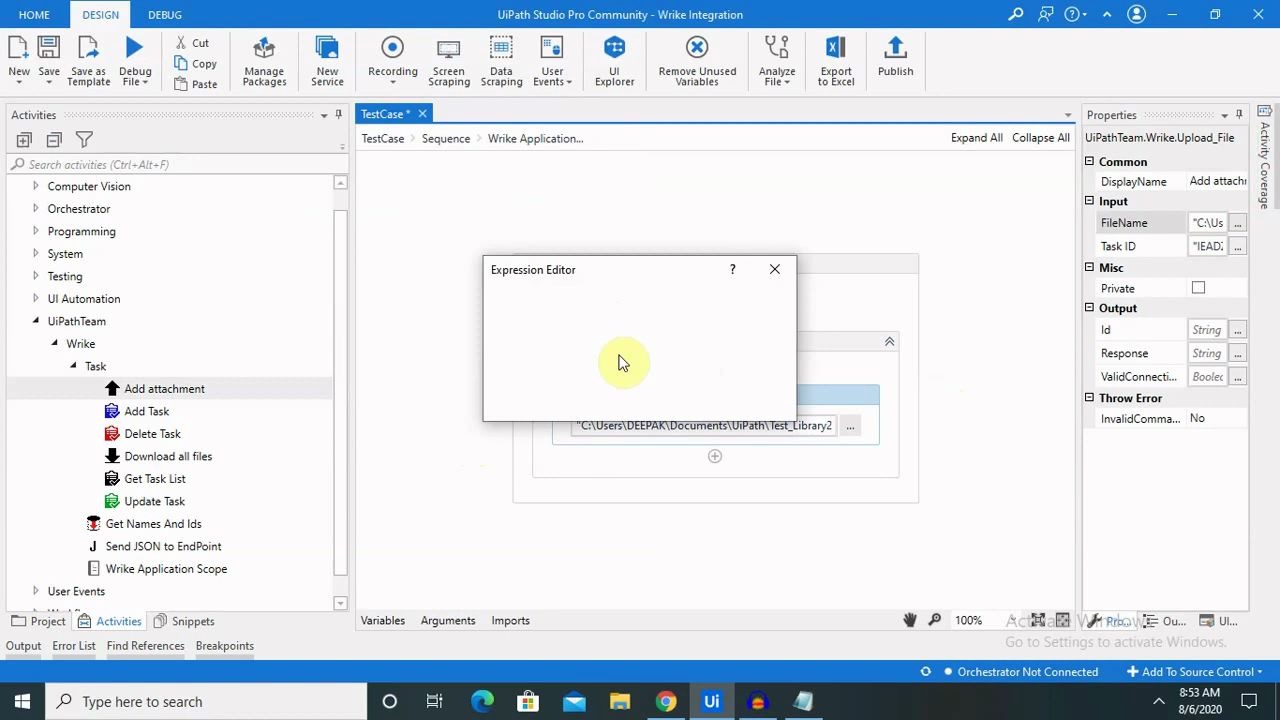Click Add To Source Control
Viewport: 1280px width, 720px height.
click(1195, 671)
